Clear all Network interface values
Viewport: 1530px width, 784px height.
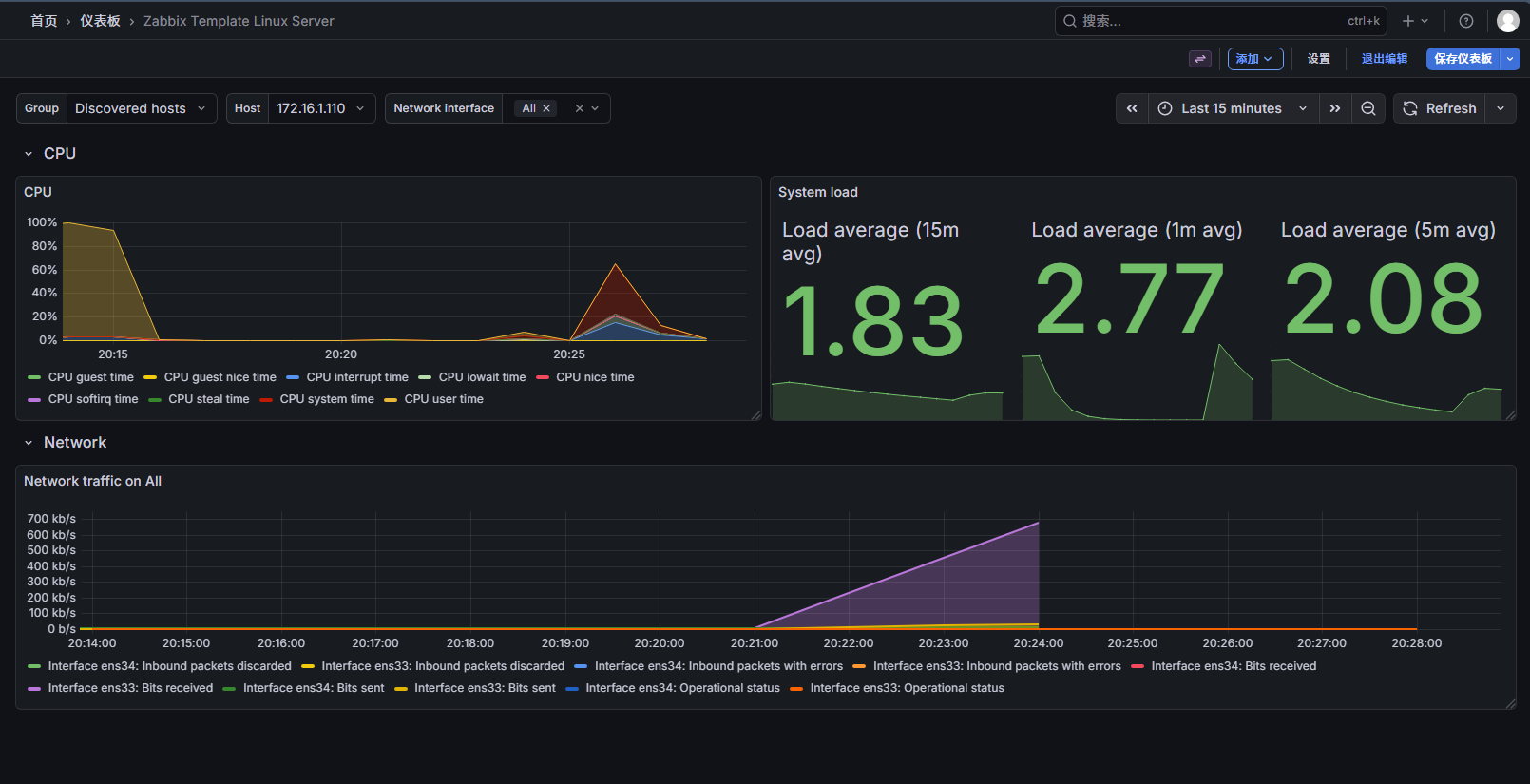580,108
